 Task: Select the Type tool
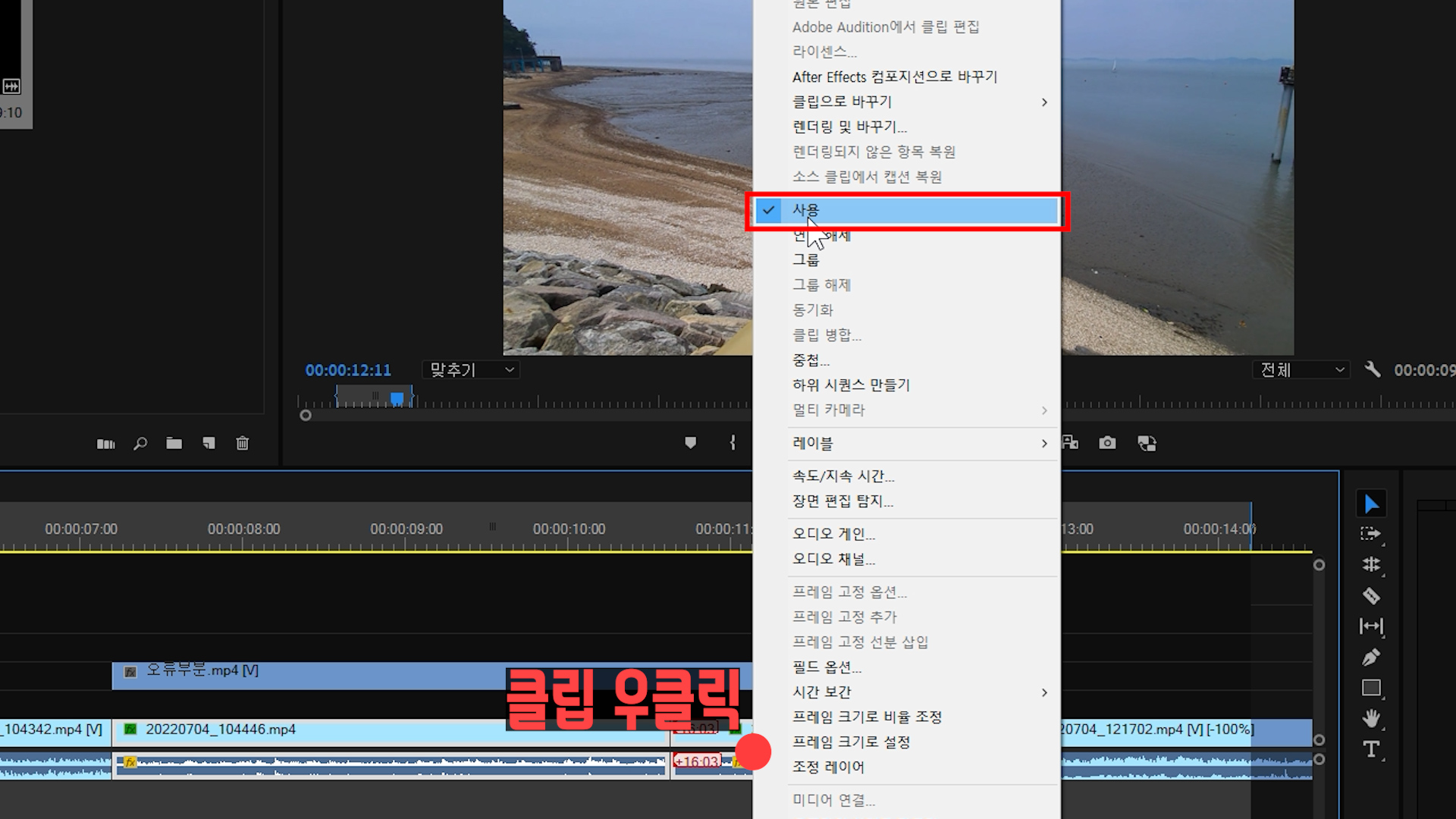[1370, 749]
